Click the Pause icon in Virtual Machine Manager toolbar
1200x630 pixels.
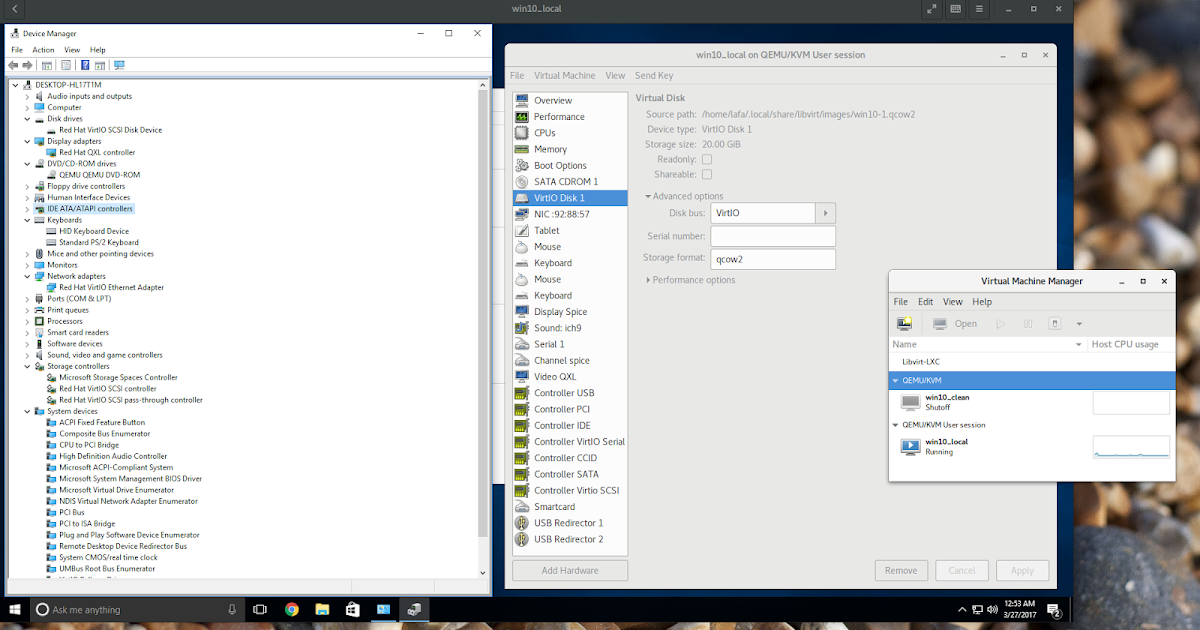point(1027,323)
